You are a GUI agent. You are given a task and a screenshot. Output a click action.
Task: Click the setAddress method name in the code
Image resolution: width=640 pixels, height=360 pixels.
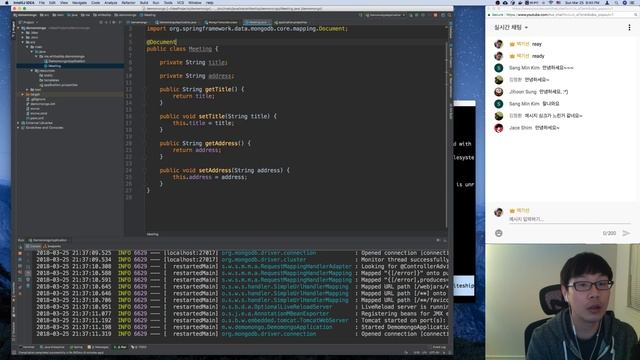click(215, 170)
